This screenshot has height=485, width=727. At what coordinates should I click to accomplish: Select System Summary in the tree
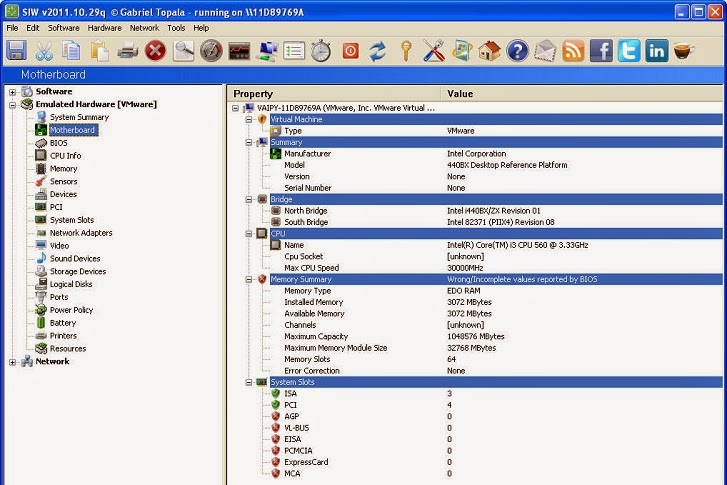[x=79, y=117]
